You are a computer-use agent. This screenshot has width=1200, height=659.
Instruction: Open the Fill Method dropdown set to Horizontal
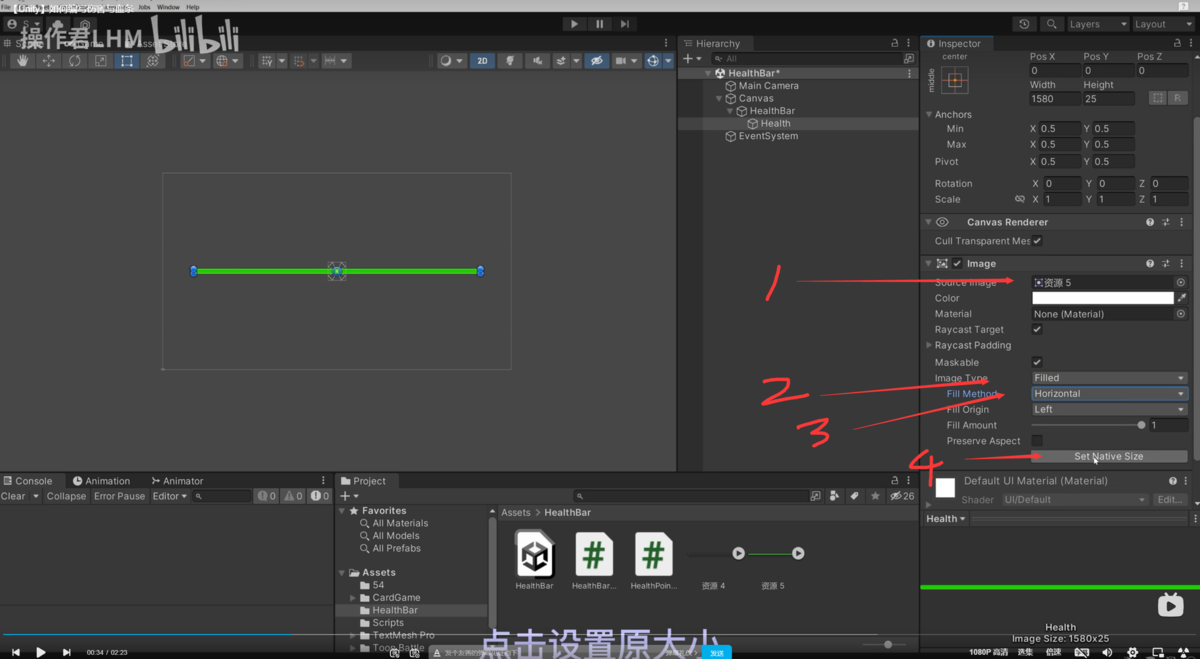[x=1108, y=393]
